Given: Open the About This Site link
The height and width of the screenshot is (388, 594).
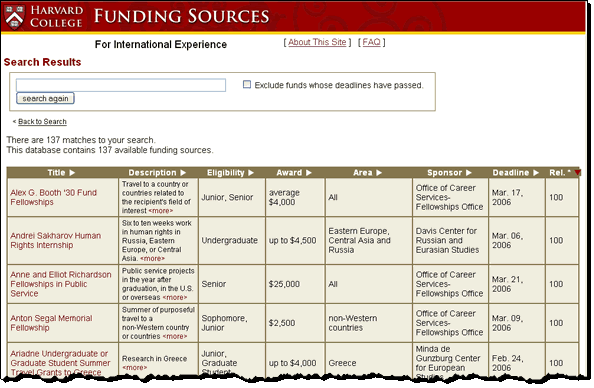Looking at the screenshot, I should 317,42.
